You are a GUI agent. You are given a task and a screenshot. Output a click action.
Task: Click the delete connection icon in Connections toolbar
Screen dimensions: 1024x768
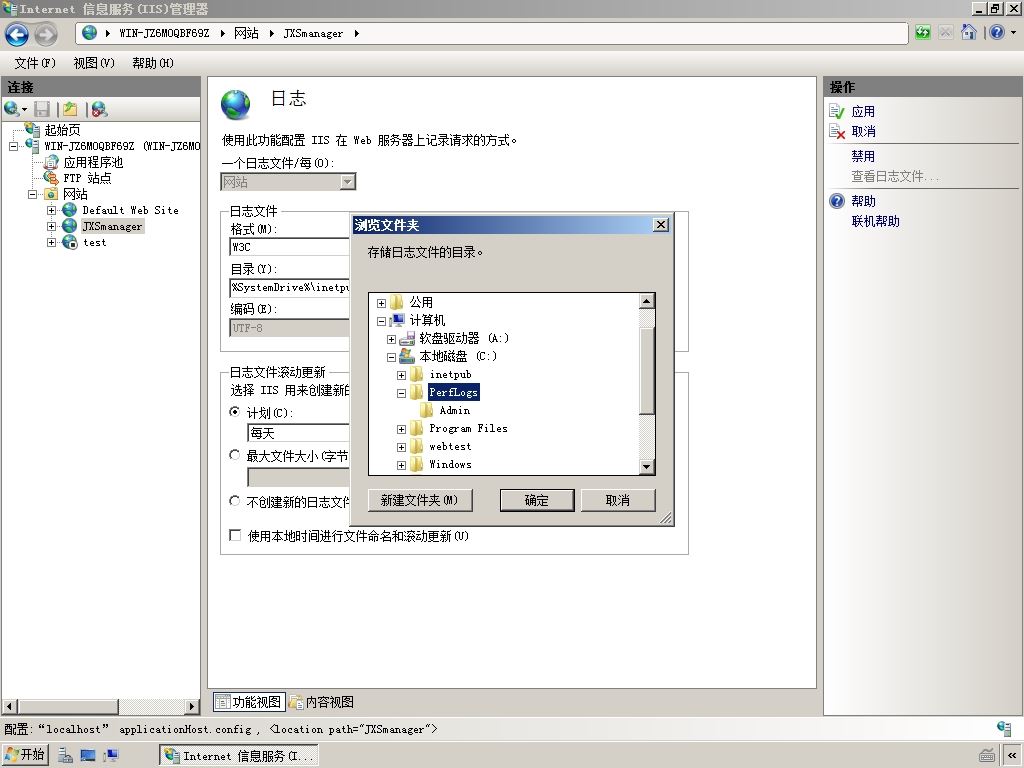click(x=99, y=109)
